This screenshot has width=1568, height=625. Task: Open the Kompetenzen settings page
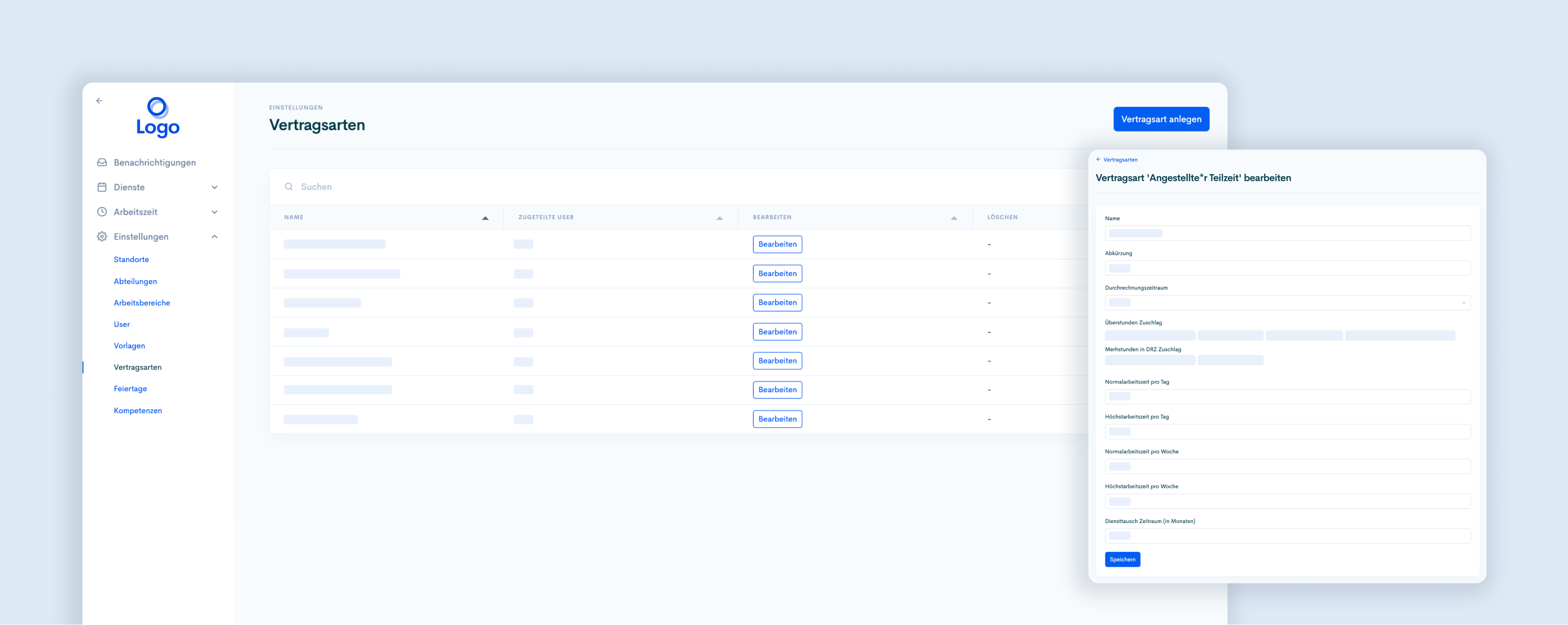[x=137, y=411]
